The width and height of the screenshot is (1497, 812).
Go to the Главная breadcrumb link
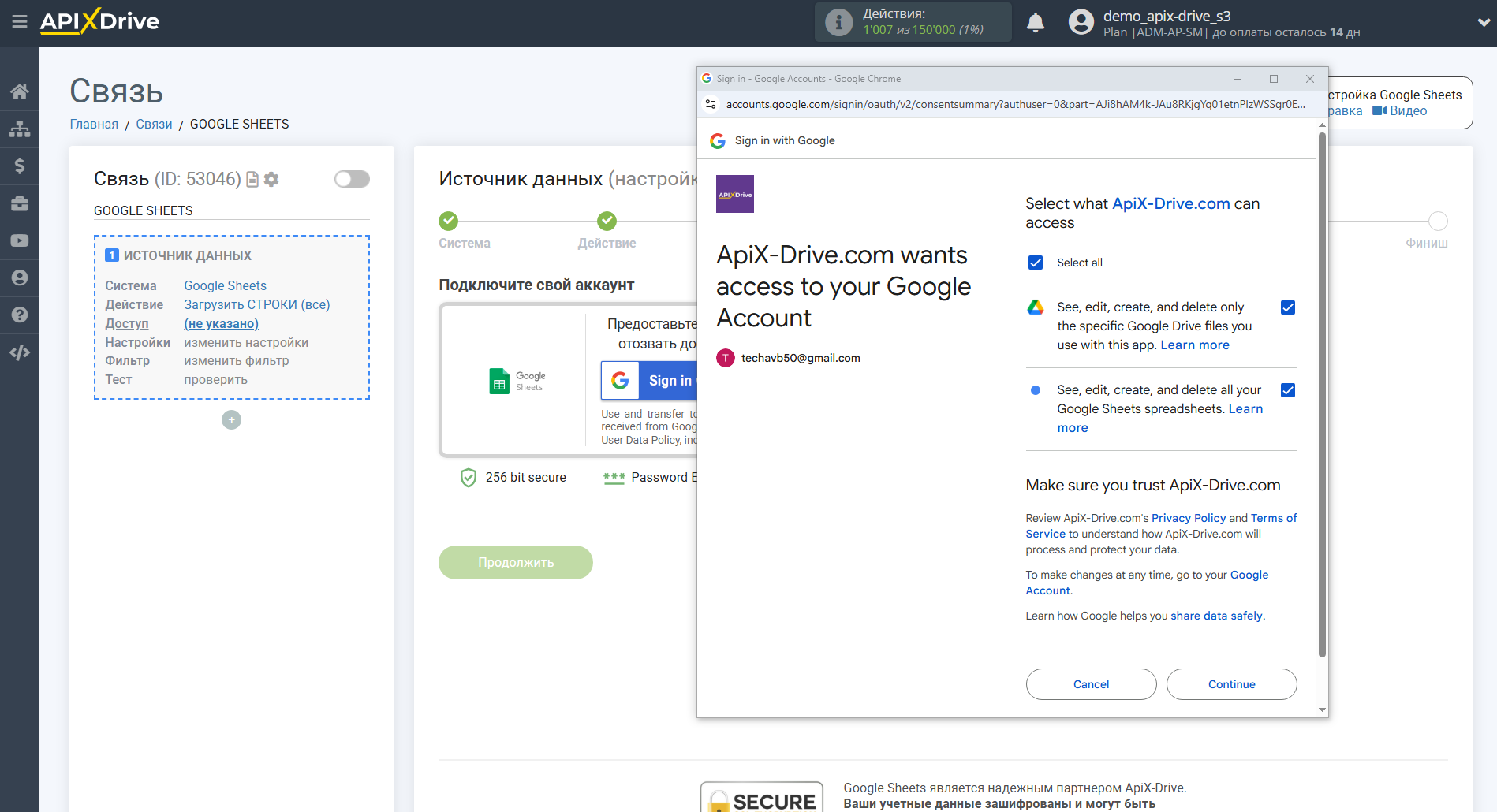(x=94, y=124)
